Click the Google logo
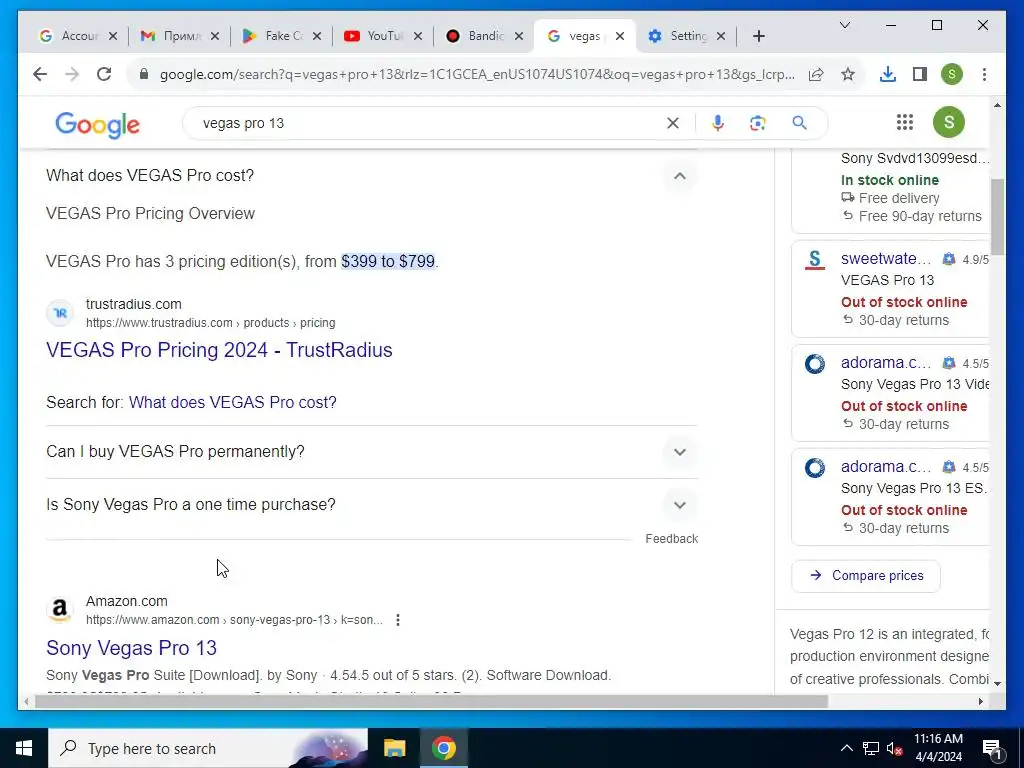 (x=97, y=124)
